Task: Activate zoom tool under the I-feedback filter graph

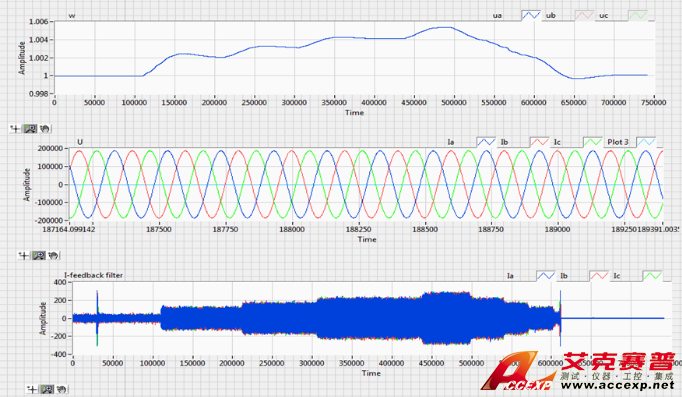Action: coord(47,390)
